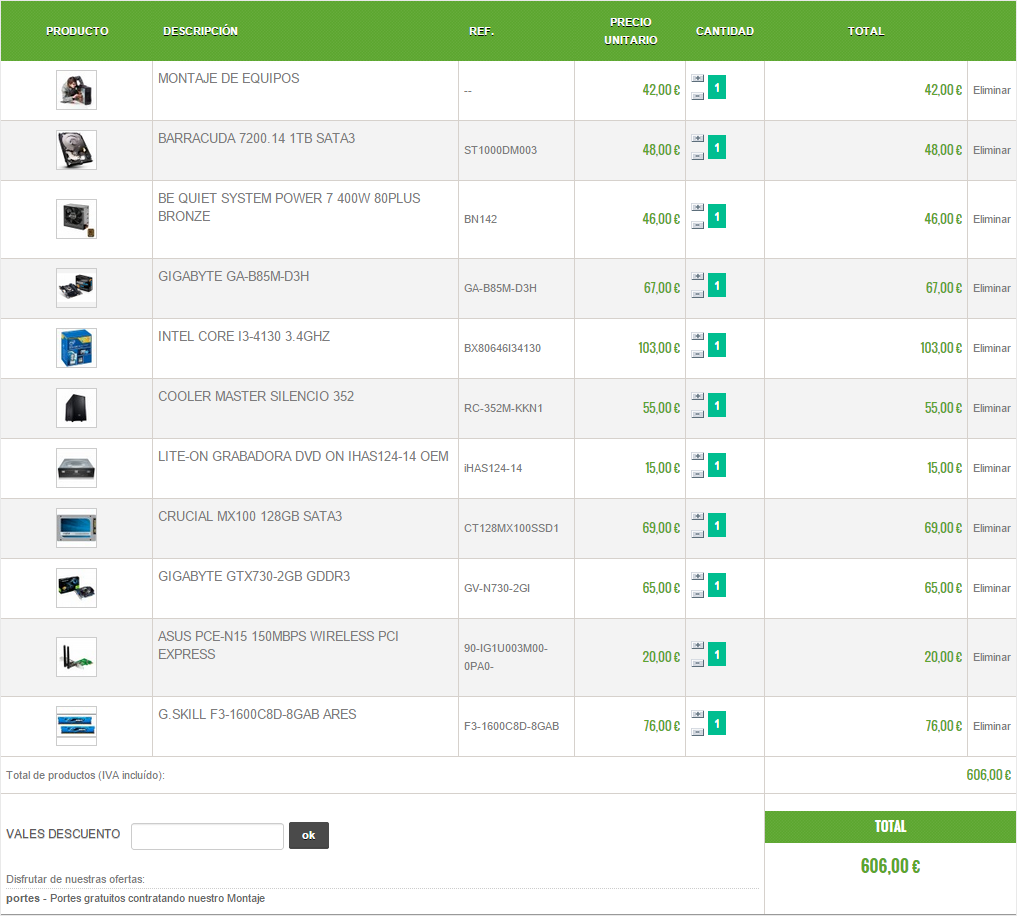Select quantity field for INTEL CORE I3-4130
This screenshot has height=917, width=1020.
[717, 345]
